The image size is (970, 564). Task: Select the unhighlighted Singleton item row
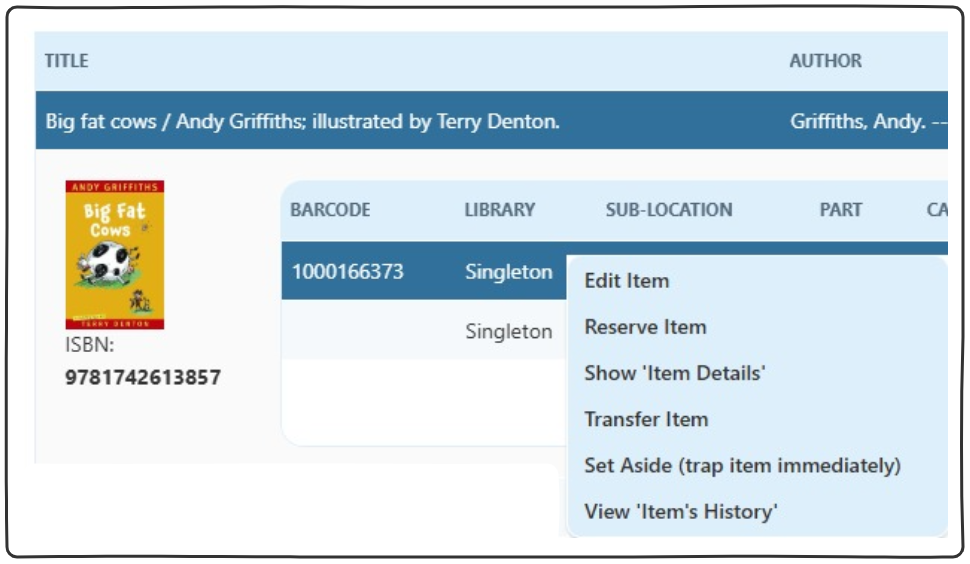click(x=508, y=332)
